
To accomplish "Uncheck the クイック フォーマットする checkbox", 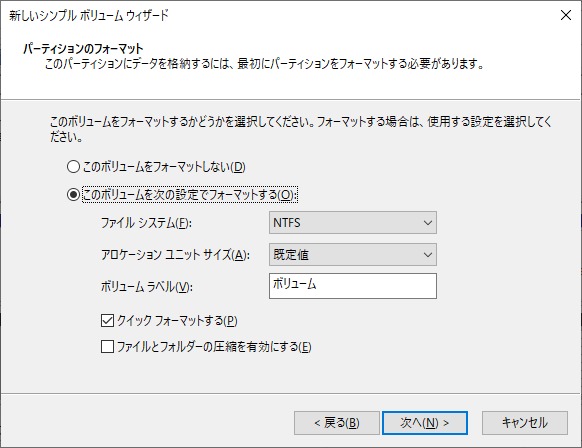I will click(x=107, y=320).
